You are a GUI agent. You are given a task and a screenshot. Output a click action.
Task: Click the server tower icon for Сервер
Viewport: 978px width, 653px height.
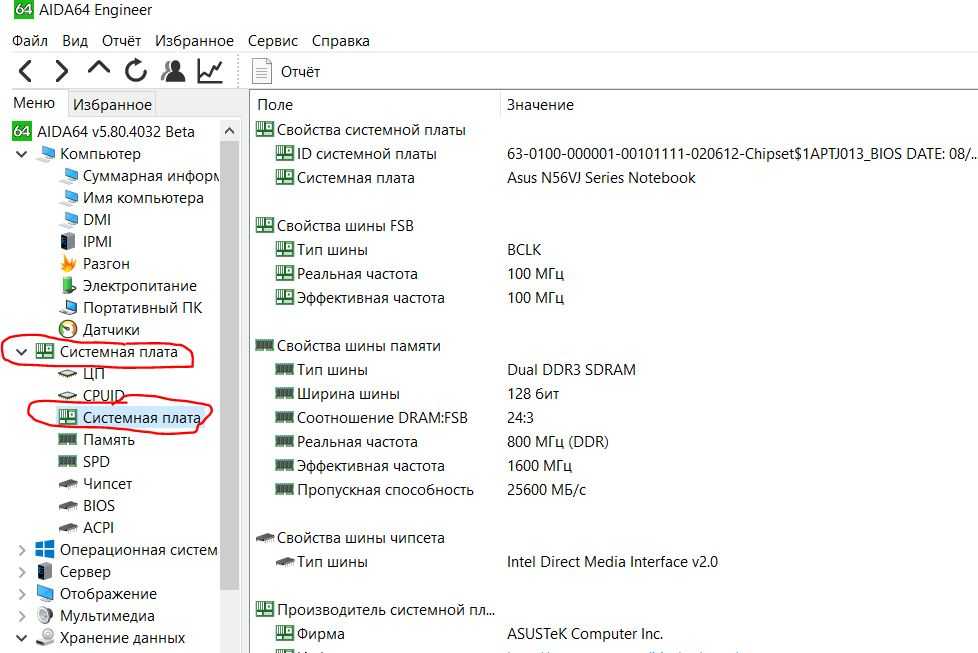click(45, 571)
